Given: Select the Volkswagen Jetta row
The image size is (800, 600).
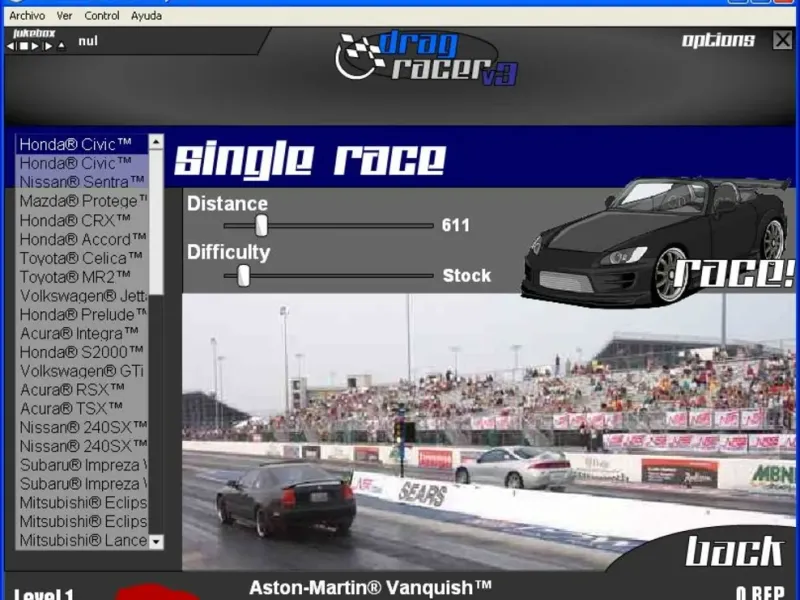Looking at the screenshot, I should point(82,296).
